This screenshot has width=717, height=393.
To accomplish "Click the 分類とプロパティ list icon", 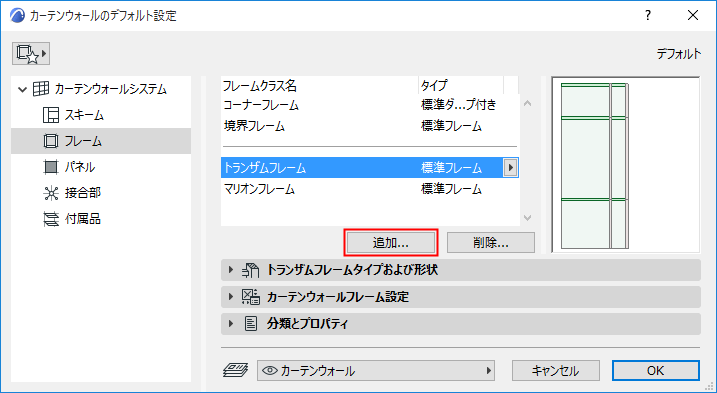I will point(251,324).
